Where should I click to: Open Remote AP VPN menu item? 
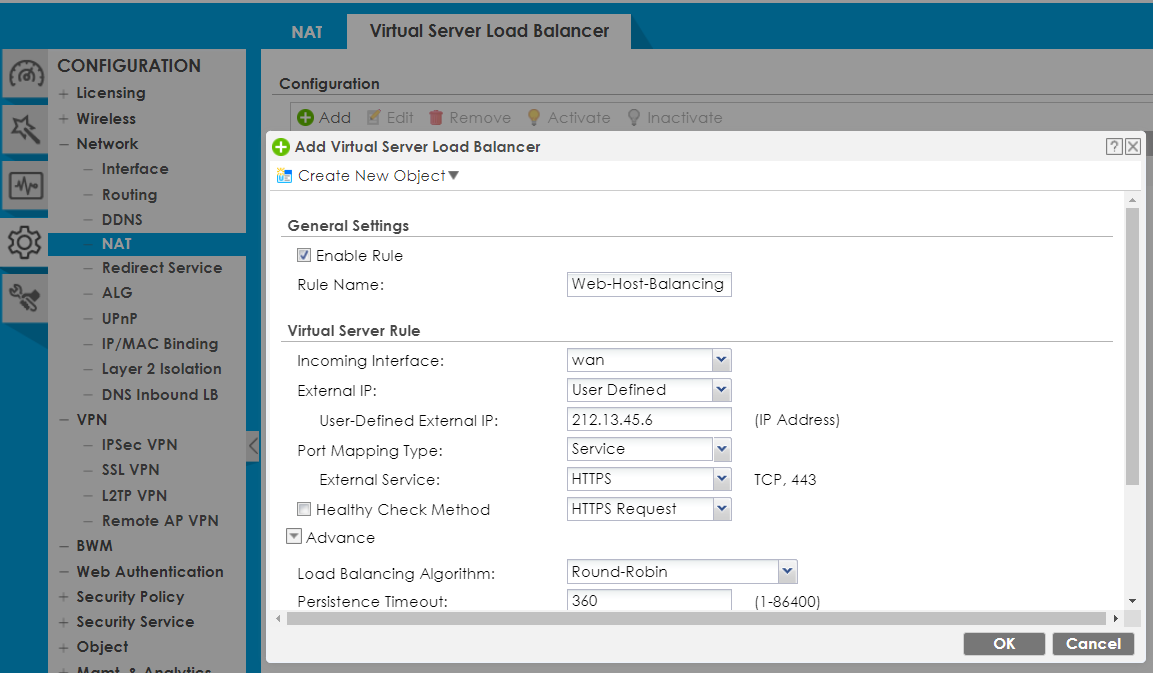[160, 521]
